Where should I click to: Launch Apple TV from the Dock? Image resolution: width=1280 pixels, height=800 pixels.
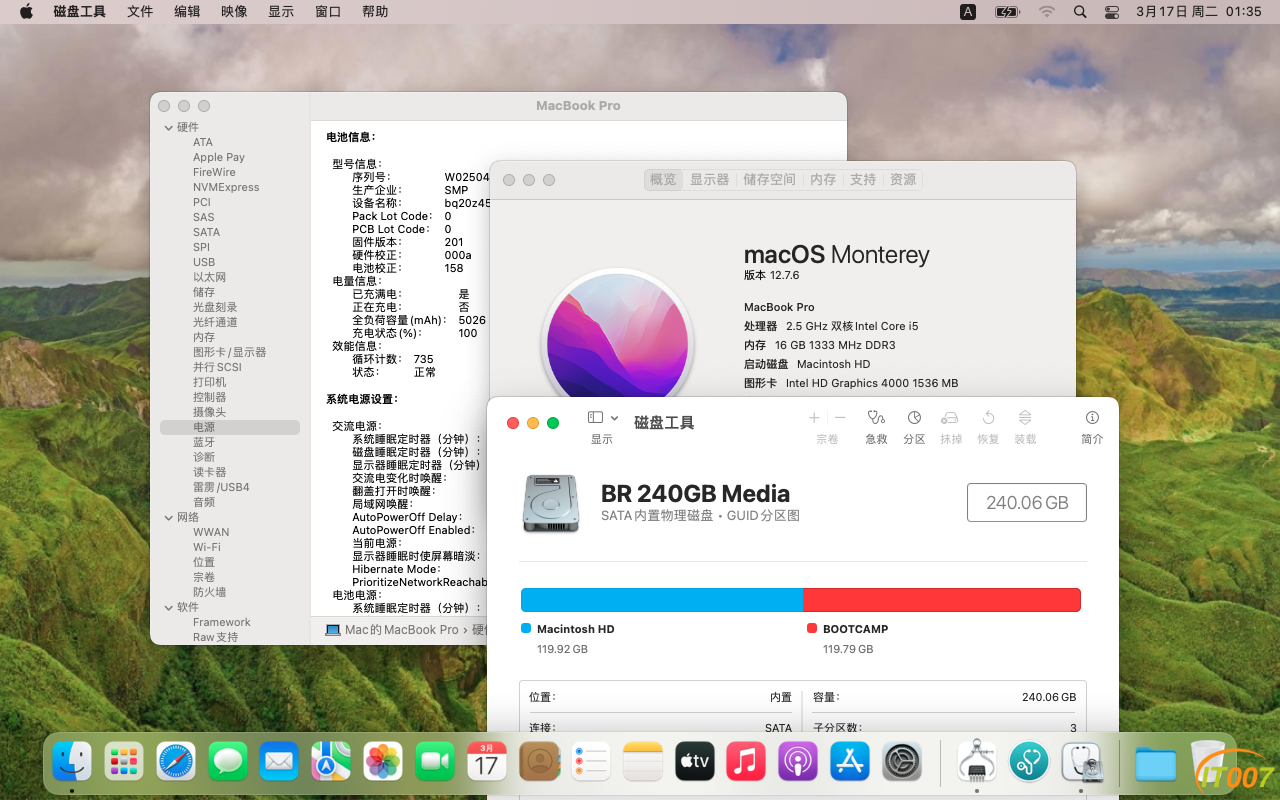click(x=695, y=762)
